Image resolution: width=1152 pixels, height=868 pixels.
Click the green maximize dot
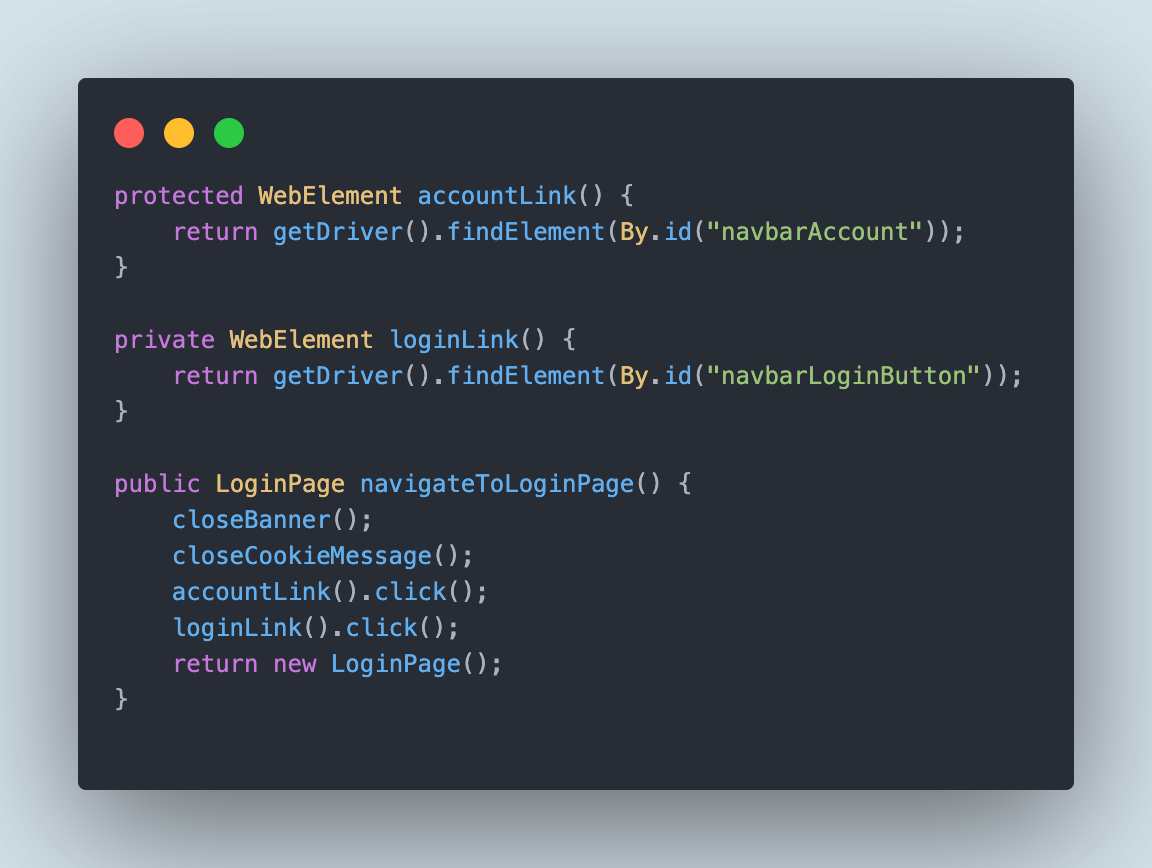(229, 133)
